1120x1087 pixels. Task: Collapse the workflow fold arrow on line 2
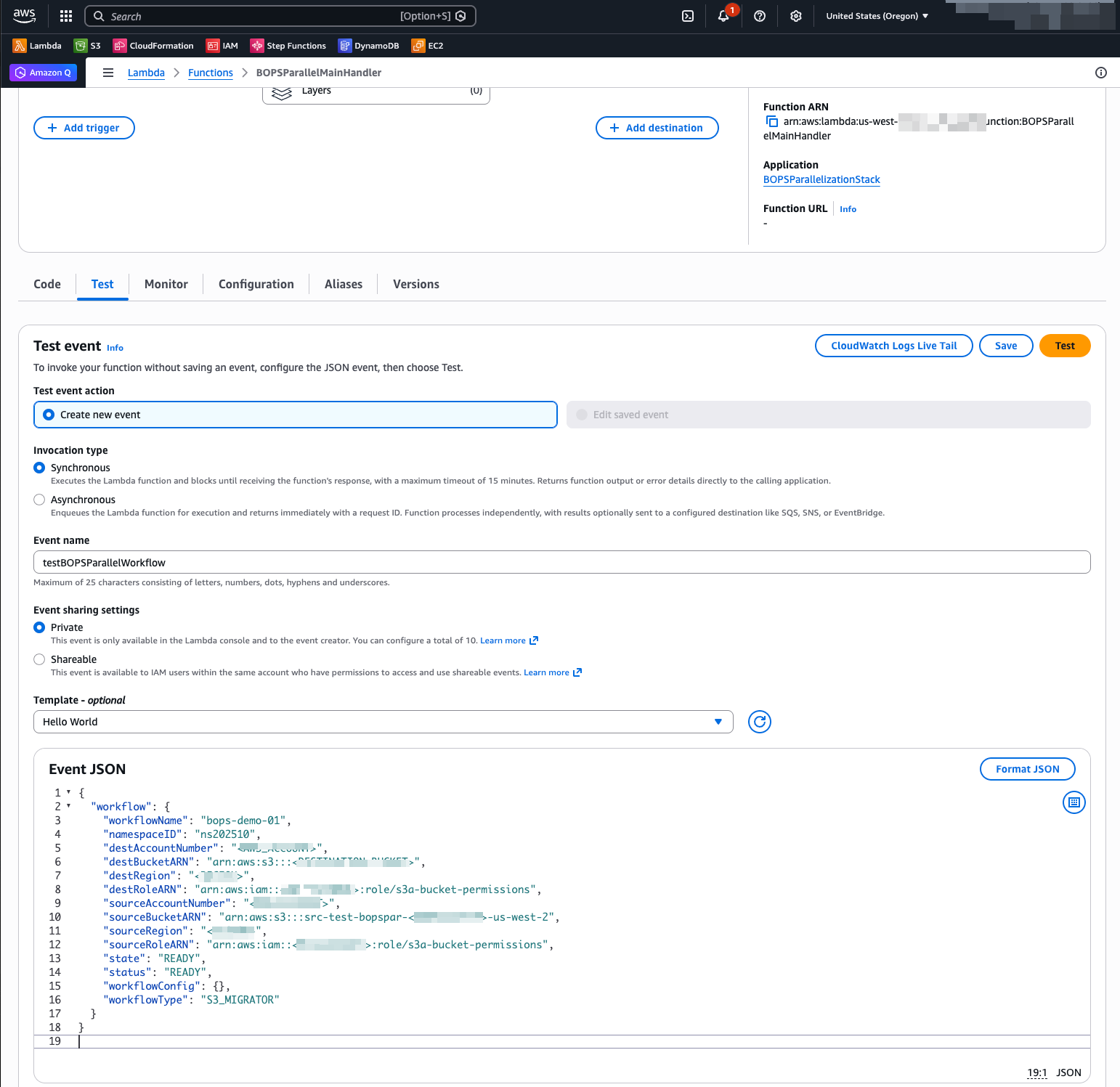coord(68,806)
